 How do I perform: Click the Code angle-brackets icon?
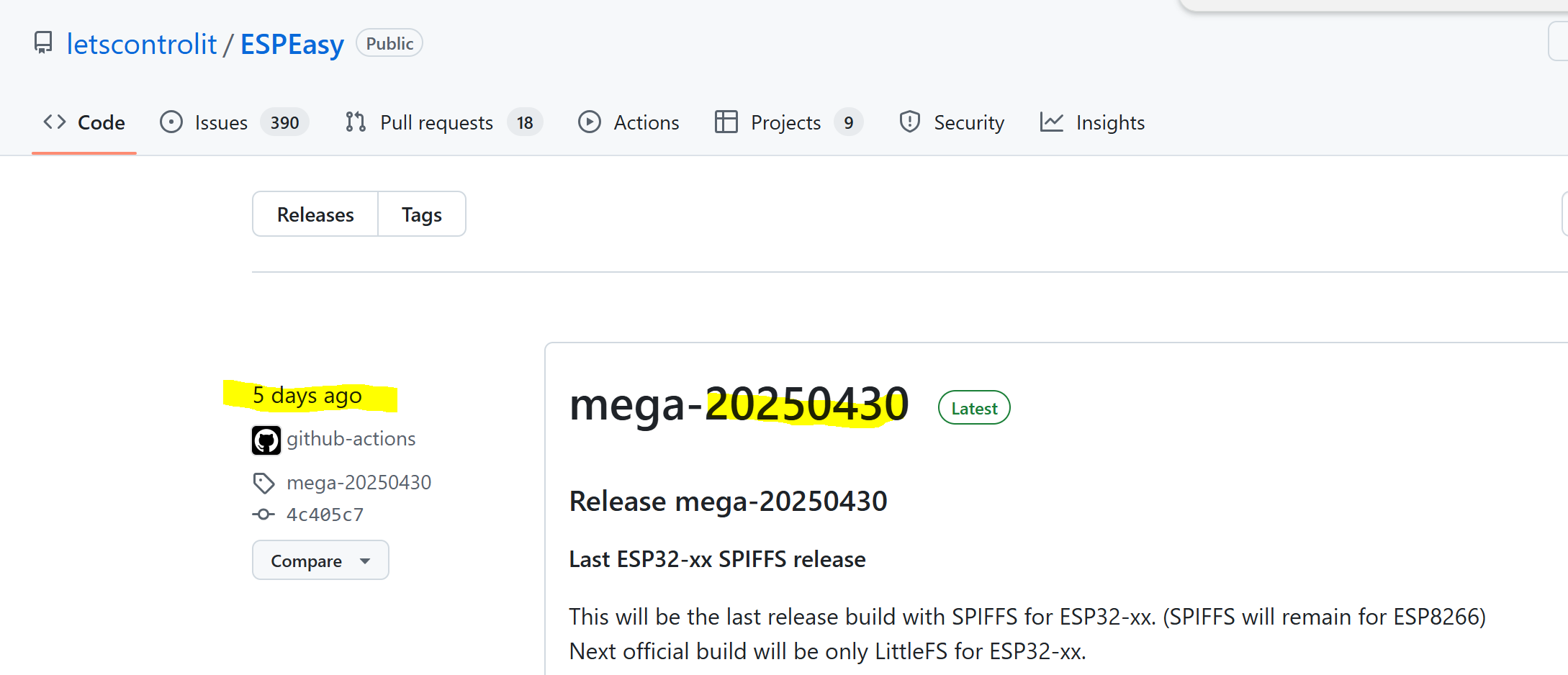[55, 122]
